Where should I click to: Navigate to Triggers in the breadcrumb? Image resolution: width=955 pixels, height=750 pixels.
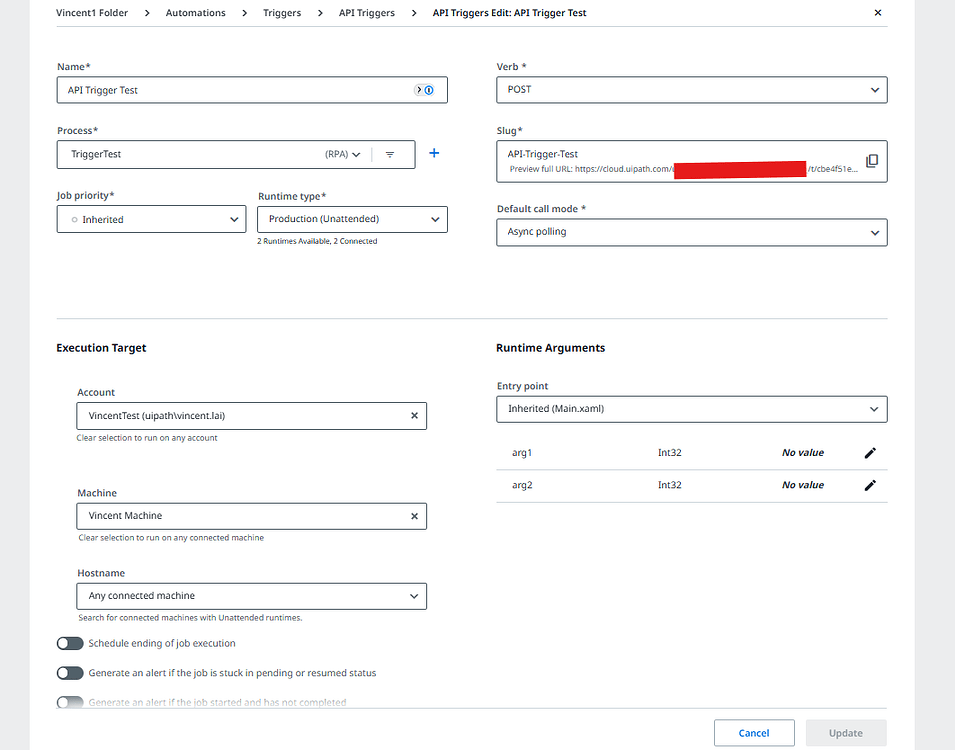pyautogui.click(x=281, y=12)
